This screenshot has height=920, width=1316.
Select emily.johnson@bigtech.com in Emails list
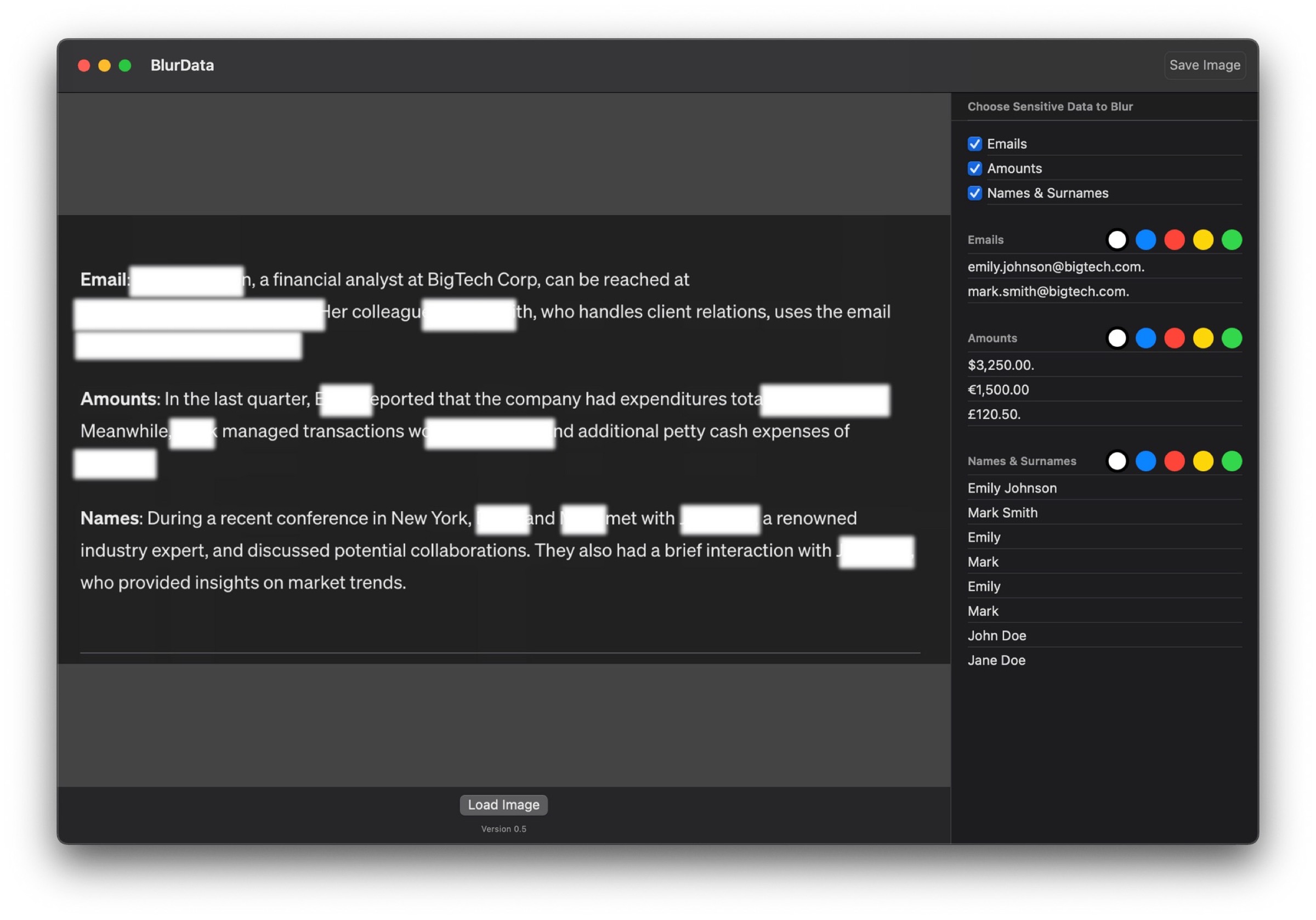tap(1056, 267)
